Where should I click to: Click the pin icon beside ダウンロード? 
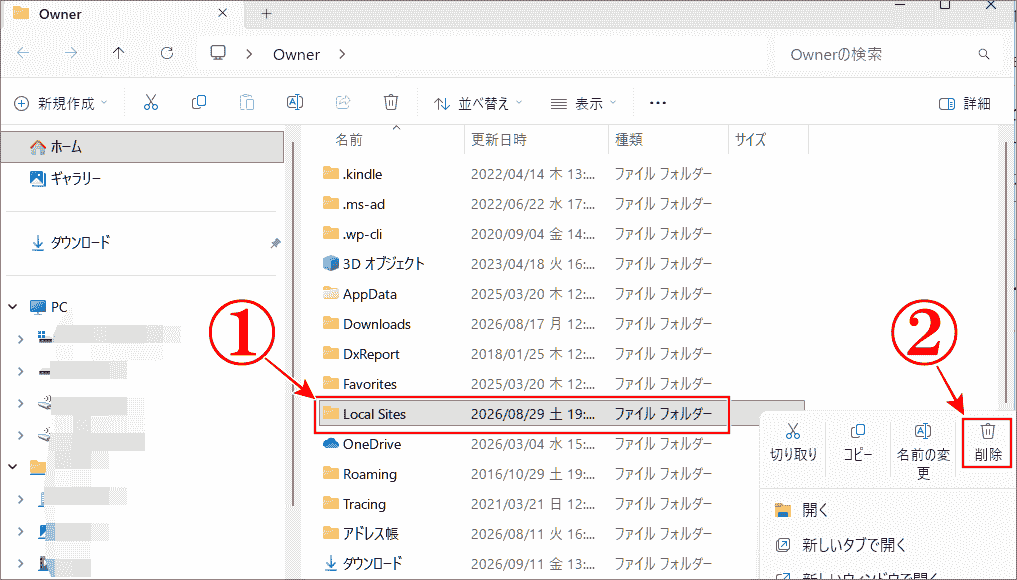[x=275, y=243]
